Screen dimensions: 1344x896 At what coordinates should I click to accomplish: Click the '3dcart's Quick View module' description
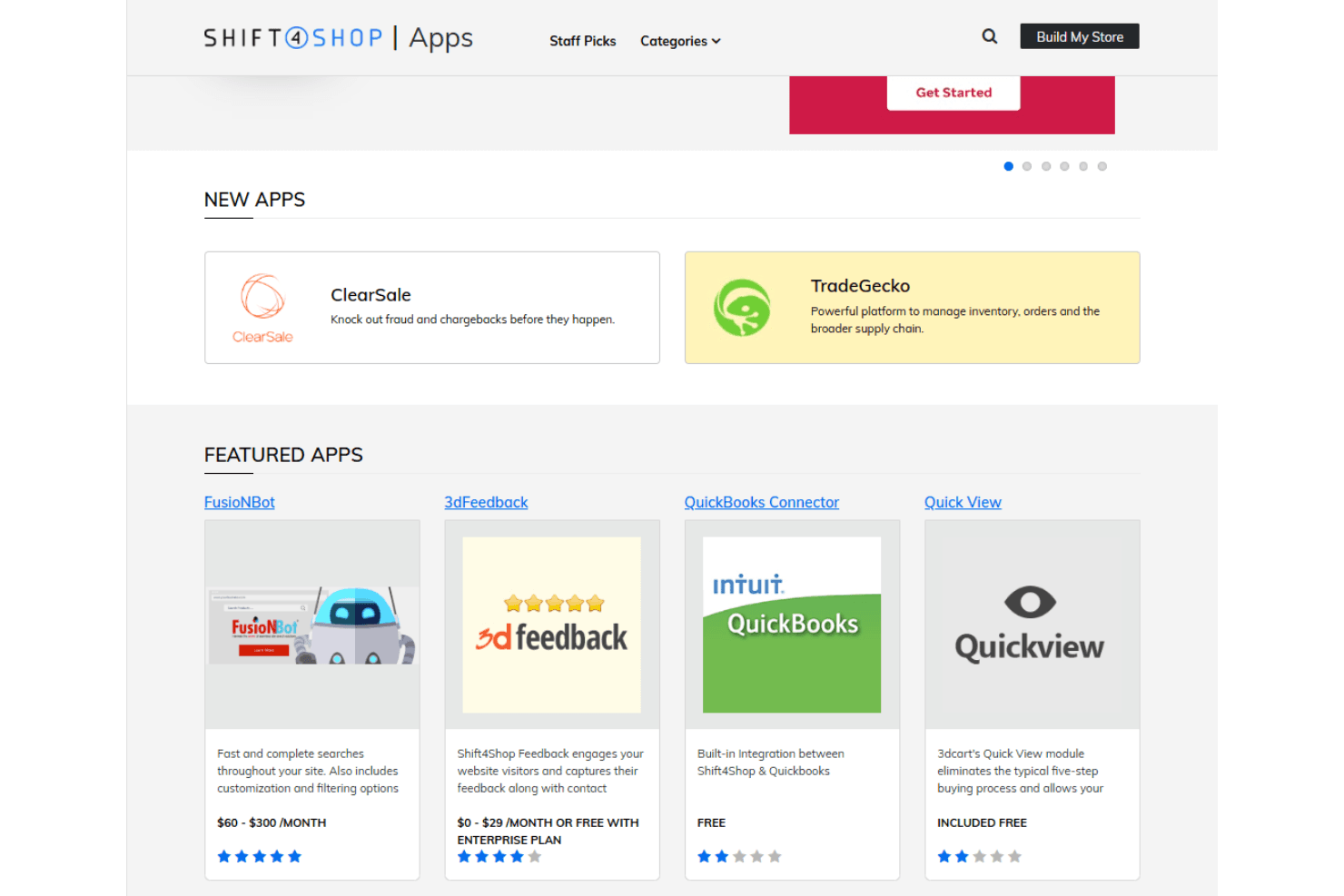(x=1020, y=771)
